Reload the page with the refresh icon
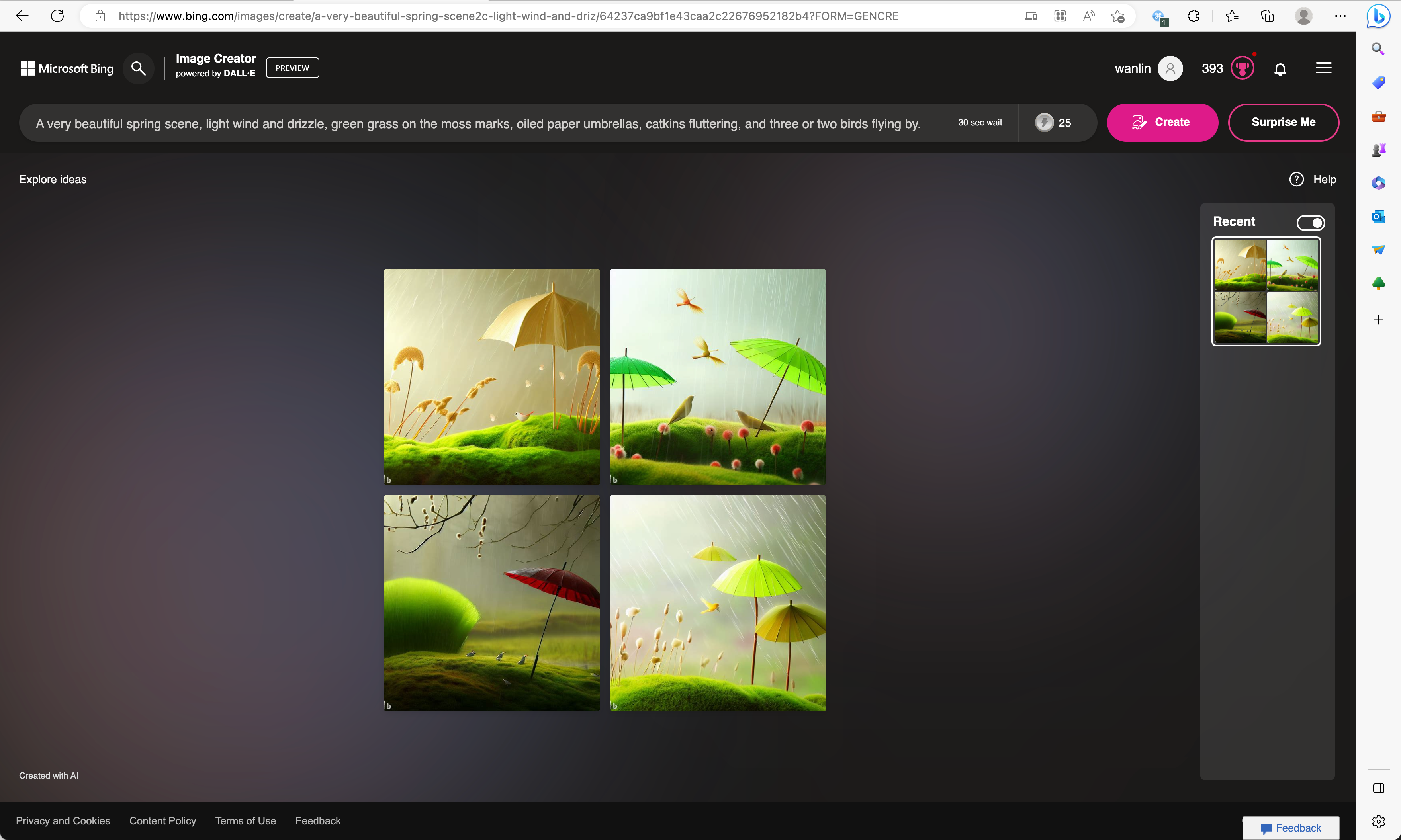The image size is (1401, 840). [57, 16]
